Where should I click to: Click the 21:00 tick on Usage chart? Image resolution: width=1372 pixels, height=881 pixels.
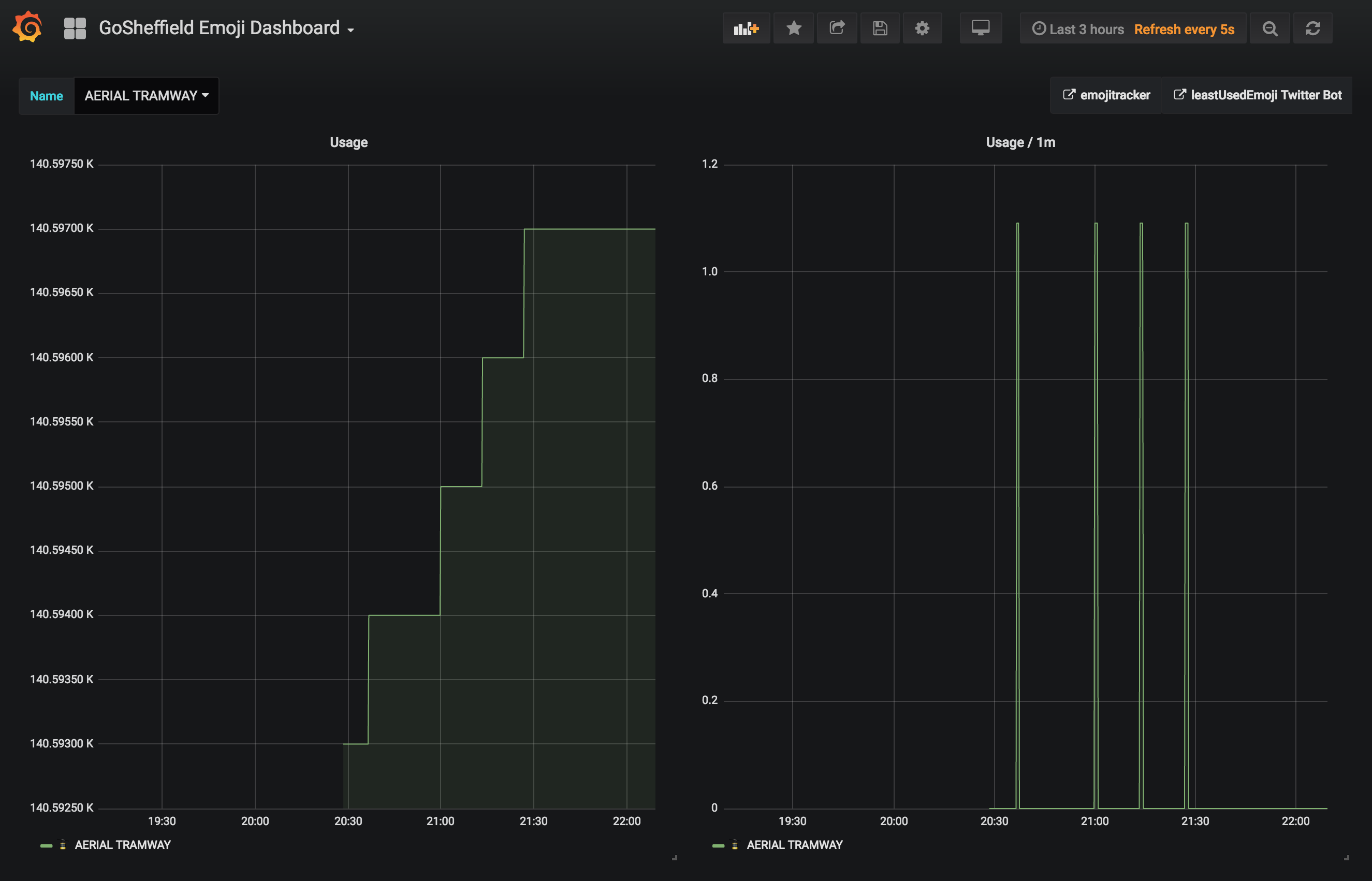pyautogui.click(x=440, y=821)
